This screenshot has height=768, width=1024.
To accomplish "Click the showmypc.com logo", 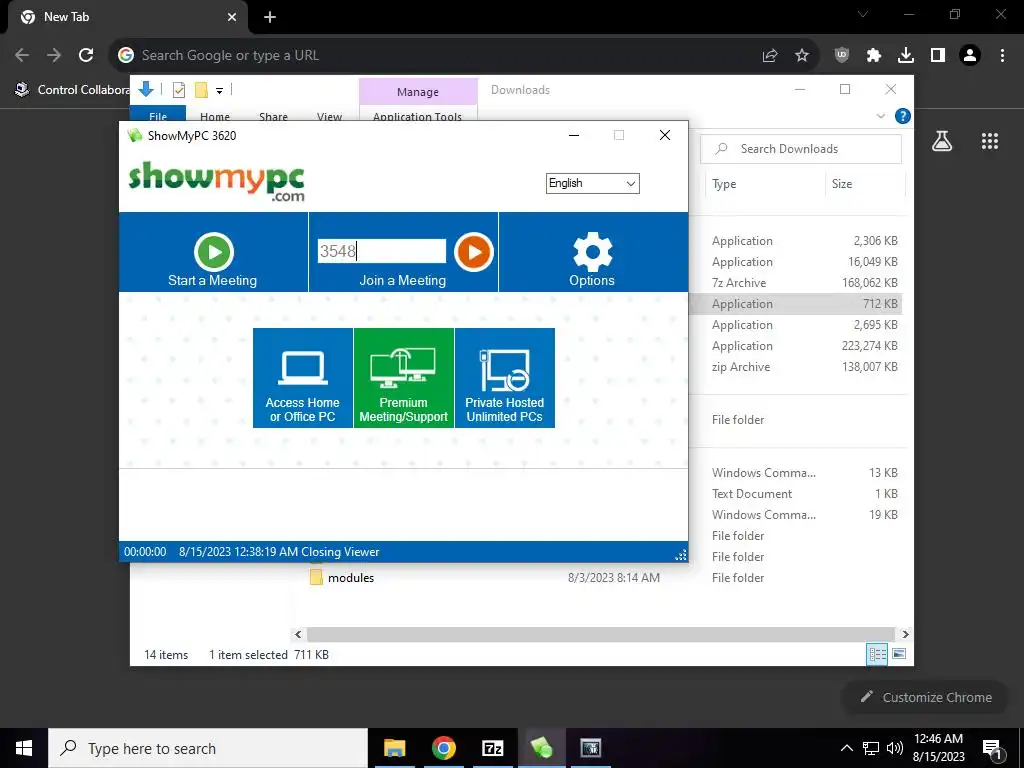I will 217,181.
